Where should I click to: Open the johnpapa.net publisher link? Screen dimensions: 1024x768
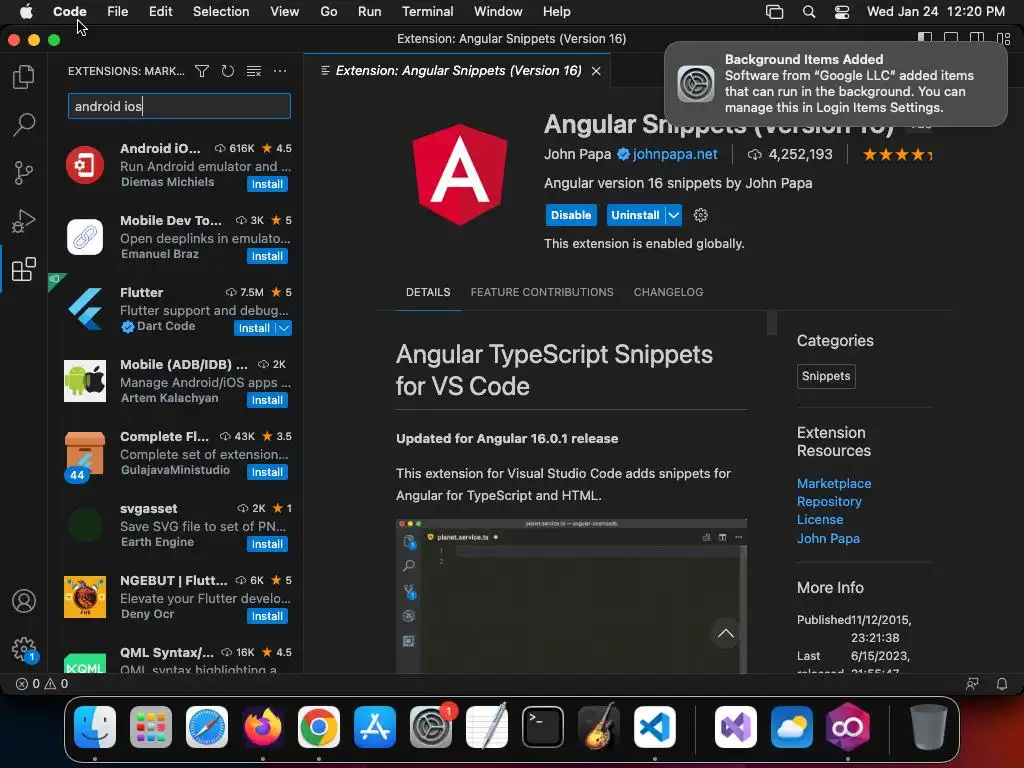click(675, 154)
